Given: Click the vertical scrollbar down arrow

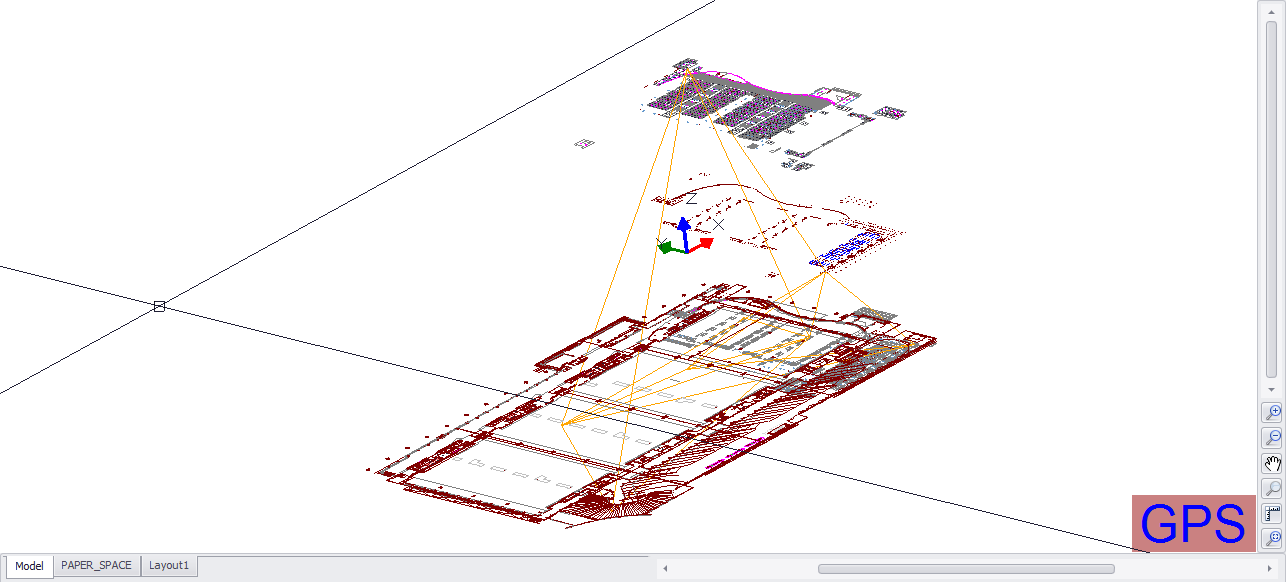Looking at the screenshot, I should point(1271,389).
